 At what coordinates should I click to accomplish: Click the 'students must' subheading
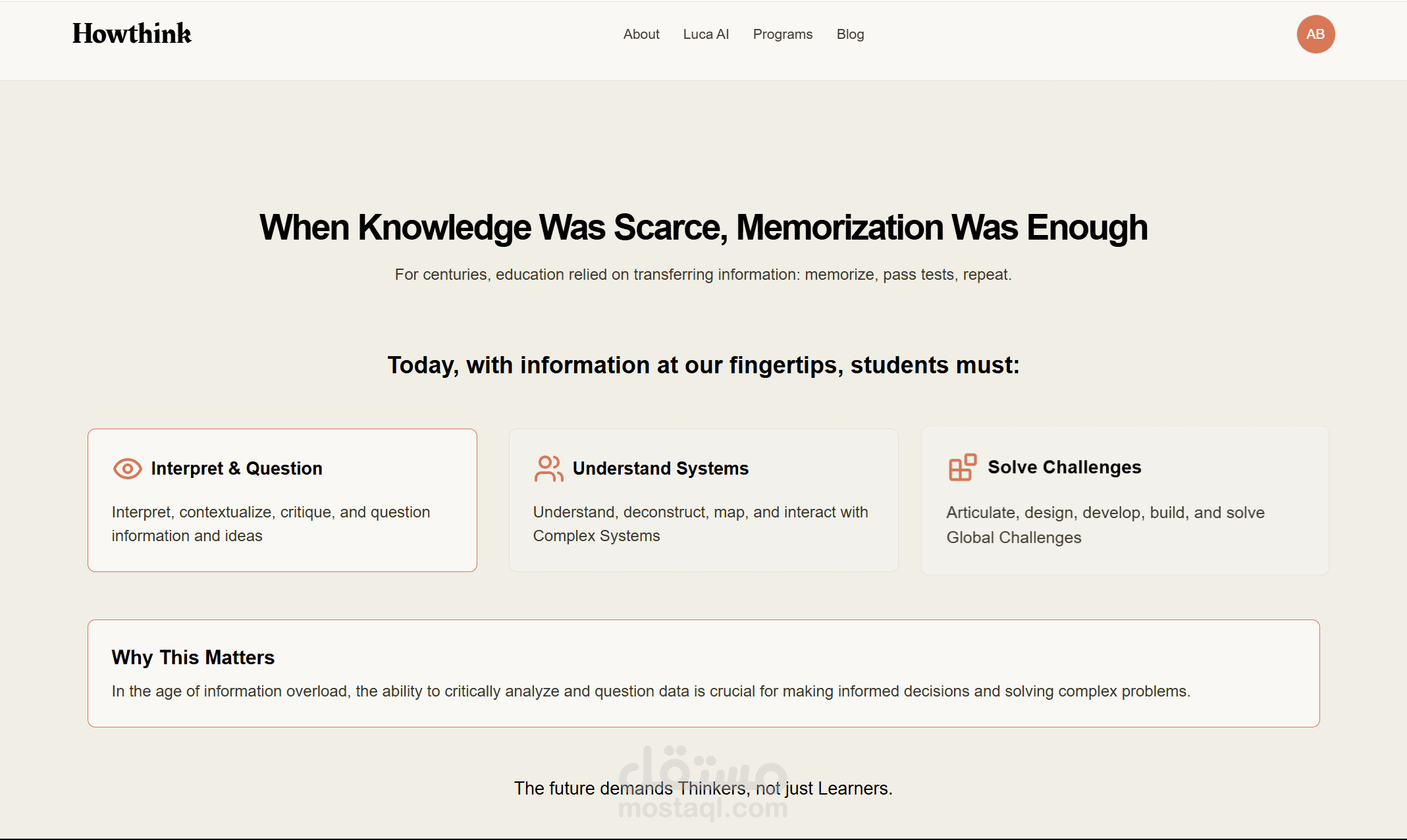click(x=703, y=365)
